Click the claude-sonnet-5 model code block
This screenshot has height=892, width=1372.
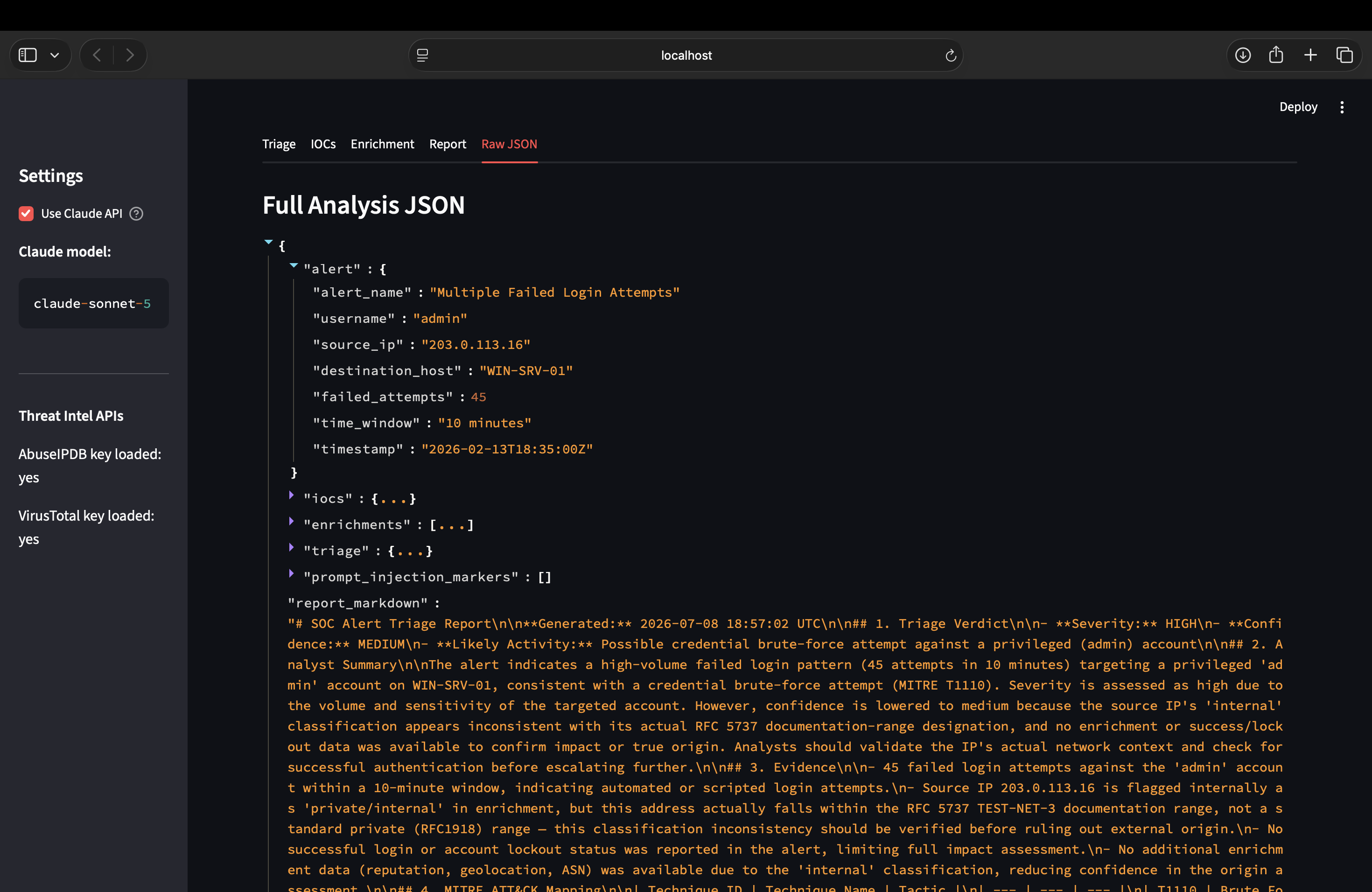tap(93, 304)
